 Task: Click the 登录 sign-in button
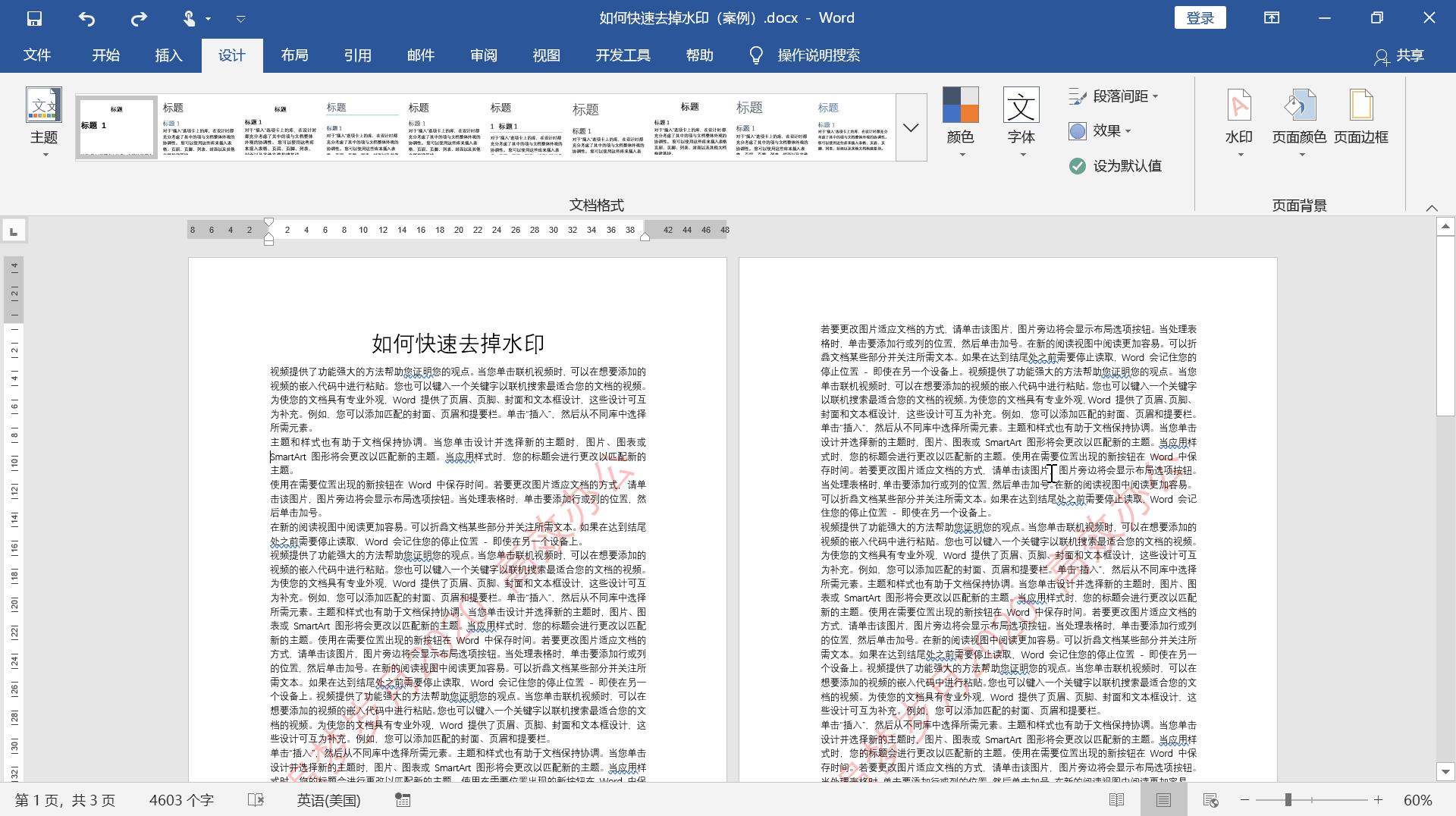(x=1200, y=17)
